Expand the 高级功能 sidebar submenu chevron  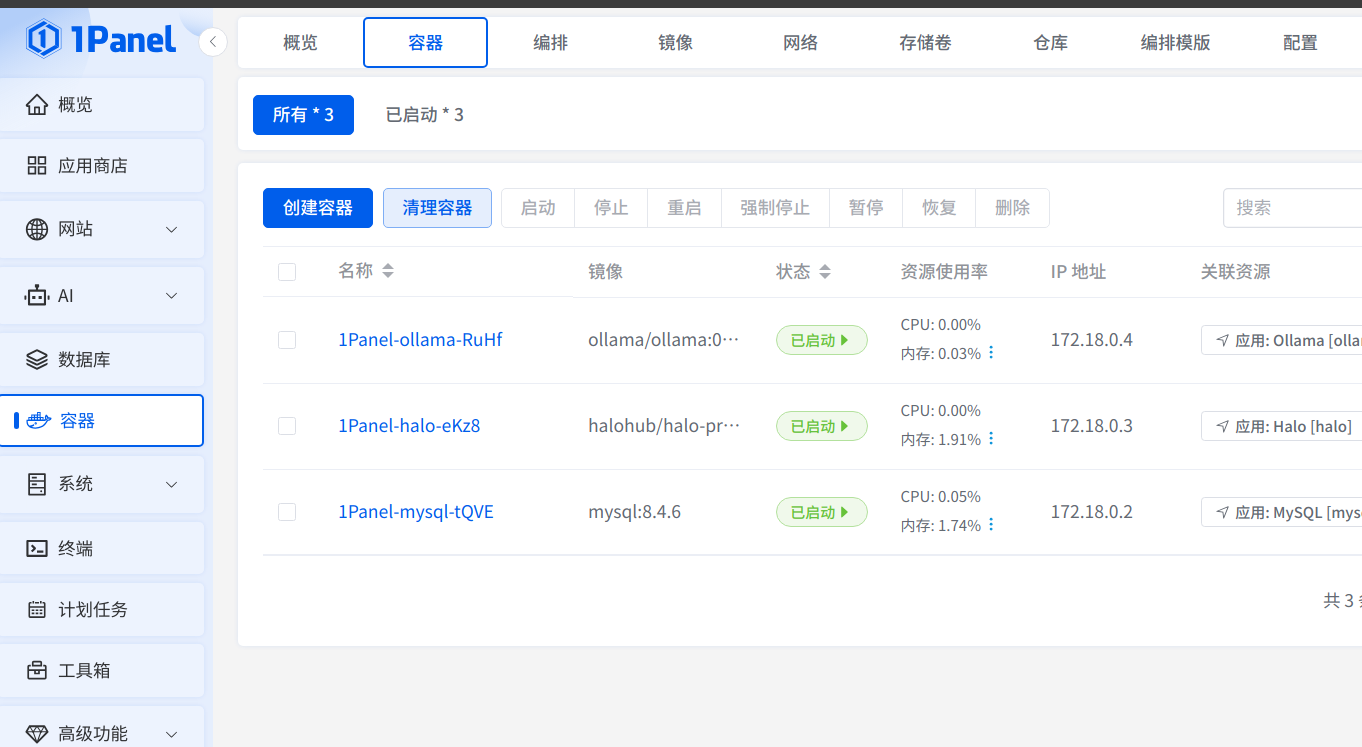click(172, 734)
